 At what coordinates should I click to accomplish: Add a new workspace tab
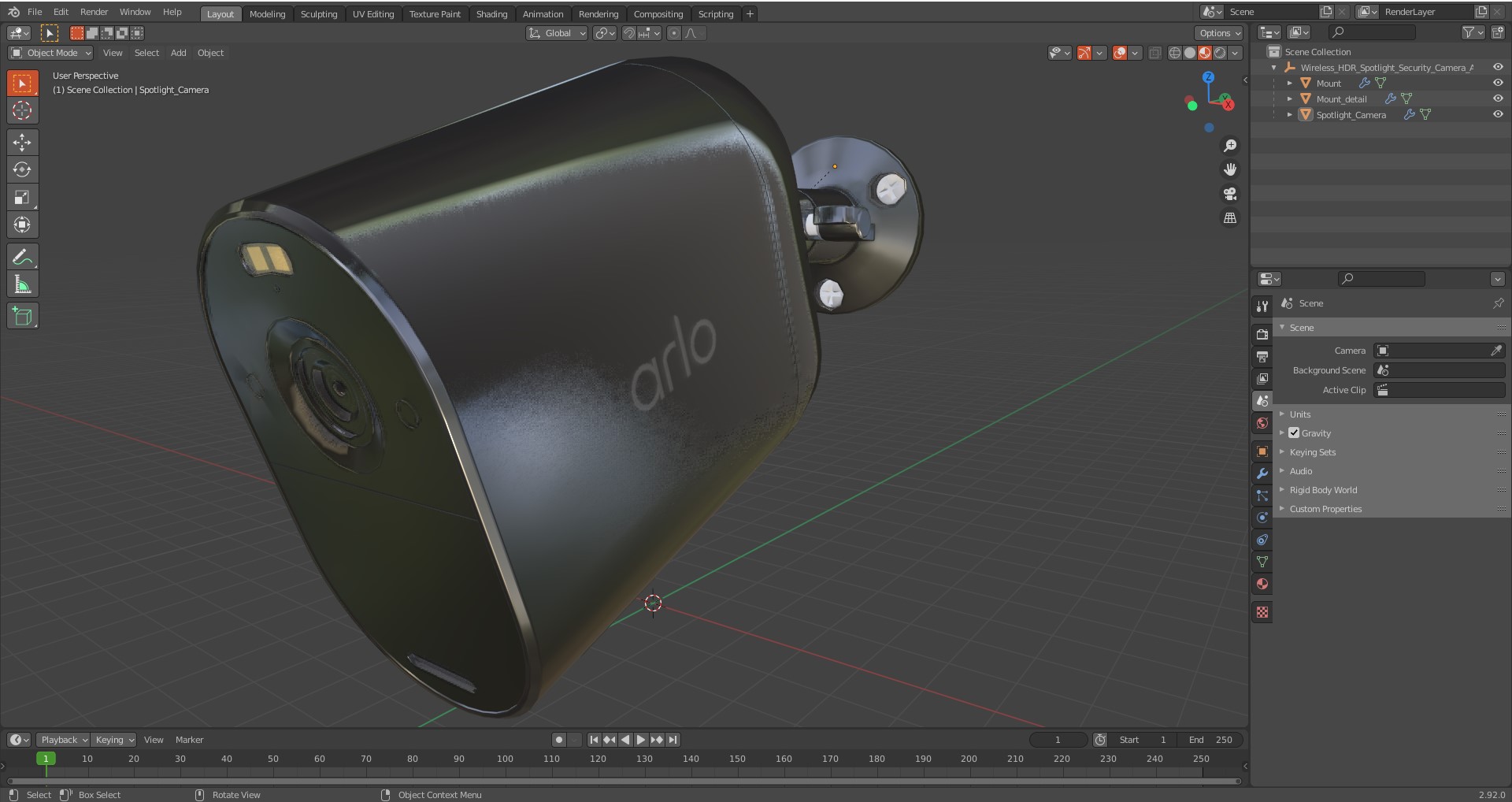[750, 14]
